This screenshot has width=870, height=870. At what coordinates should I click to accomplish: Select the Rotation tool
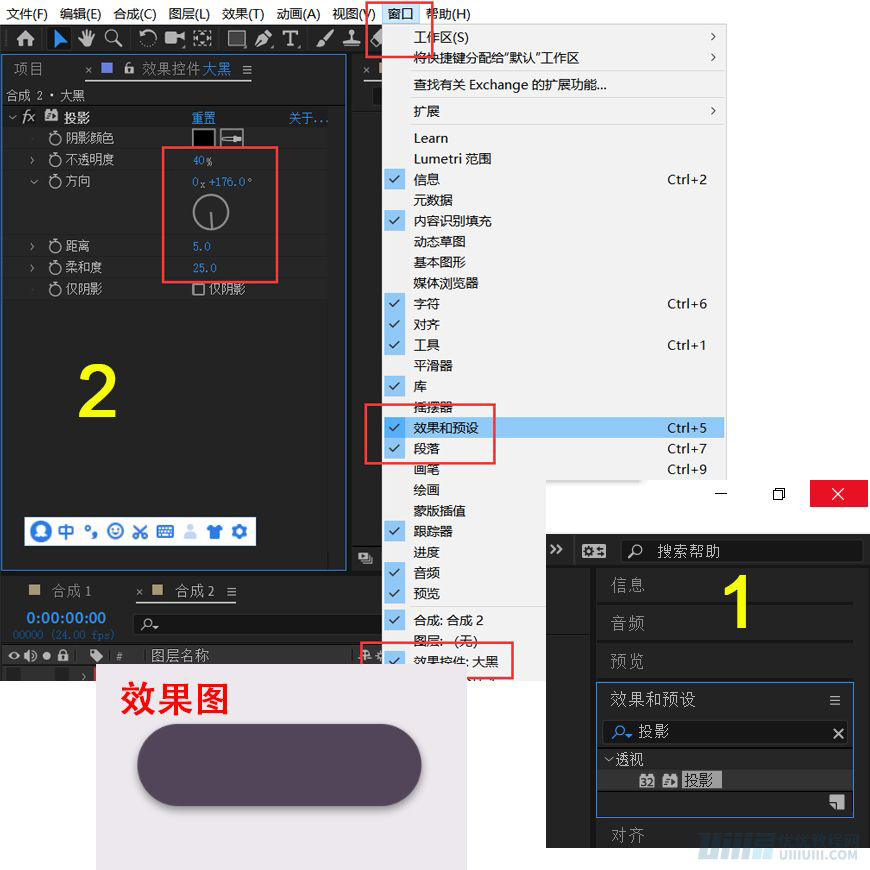146,40
